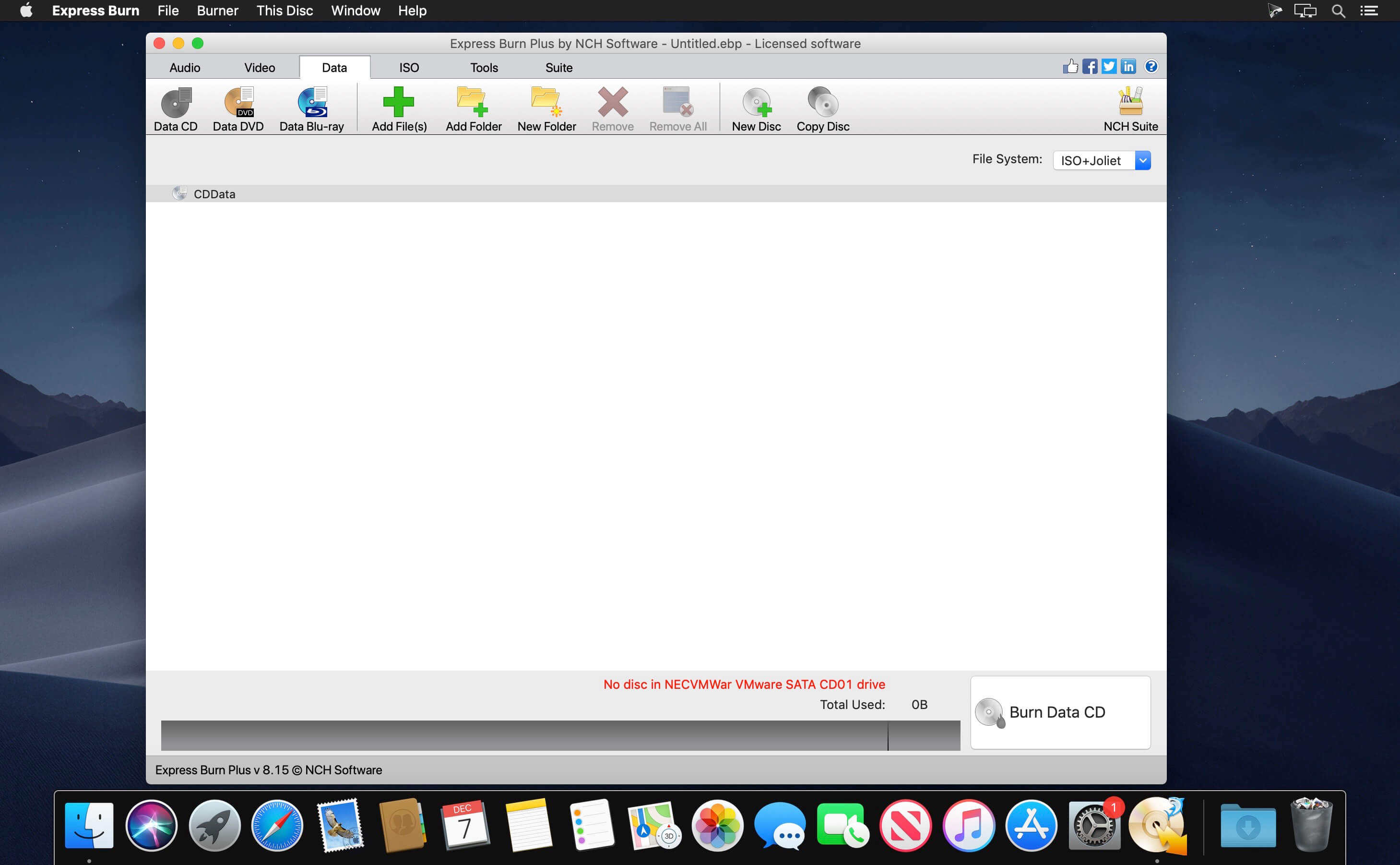Click the disc capacity usage bar

[560, 735]
